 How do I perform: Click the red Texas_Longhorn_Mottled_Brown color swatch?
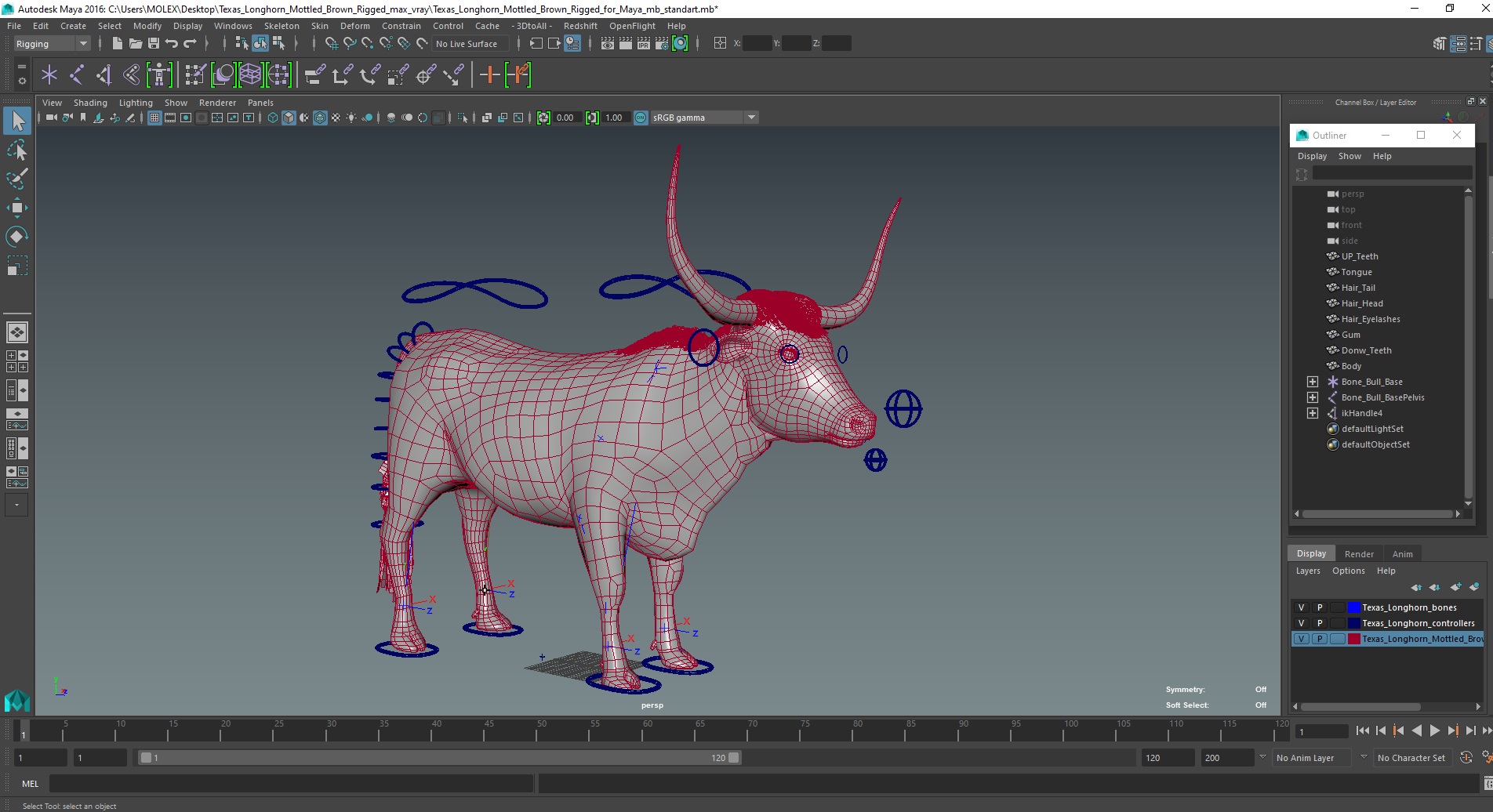1353,639
